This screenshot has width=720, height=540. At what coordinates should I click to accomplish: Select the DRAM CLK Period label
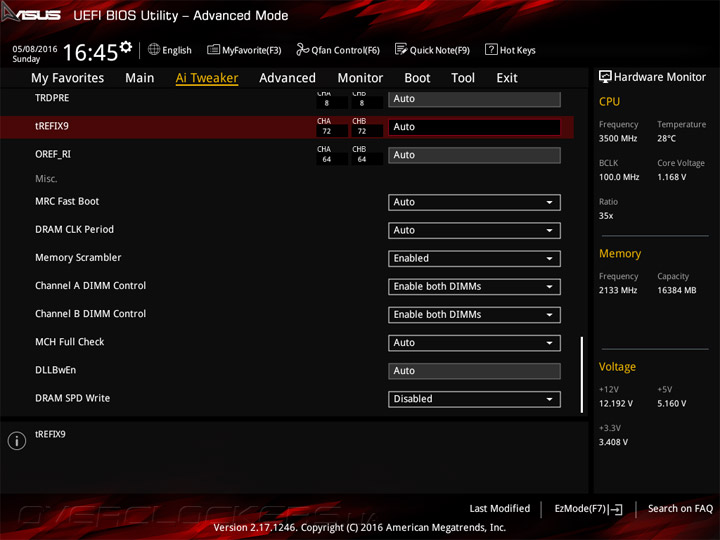coord(74,229)
